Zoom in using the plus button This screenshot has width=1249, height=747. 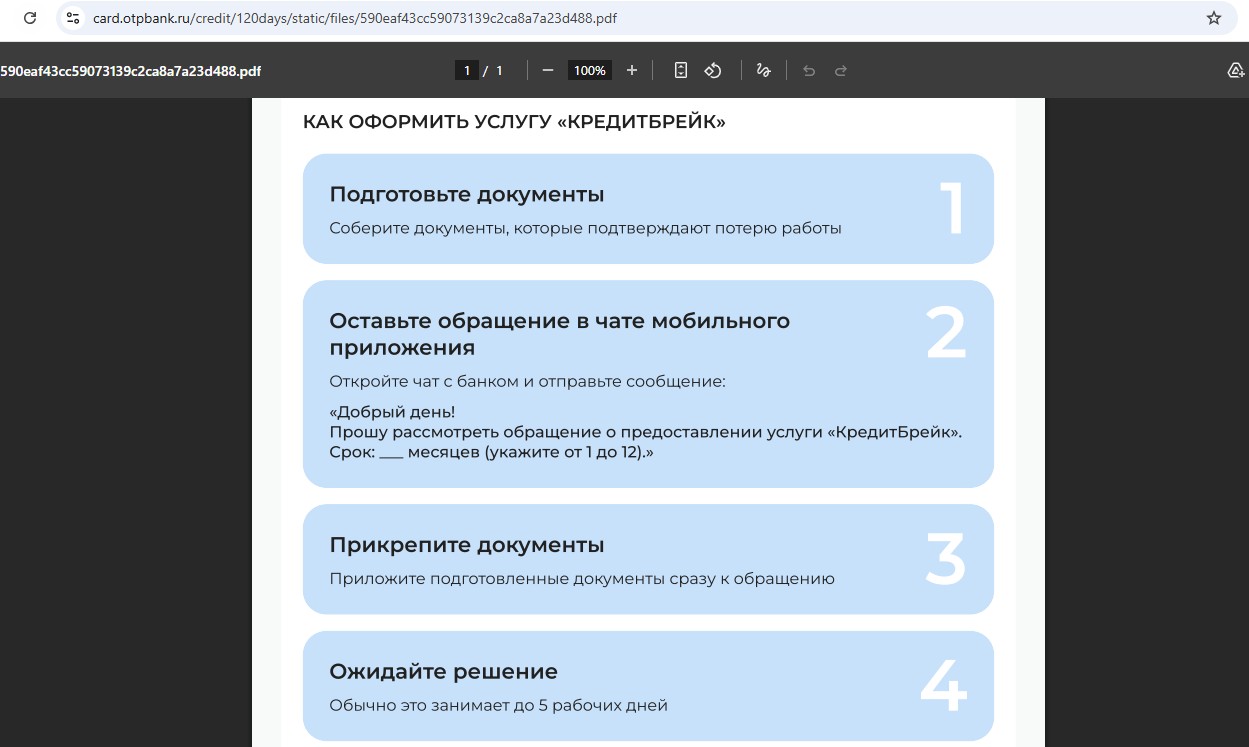point(632,70)
